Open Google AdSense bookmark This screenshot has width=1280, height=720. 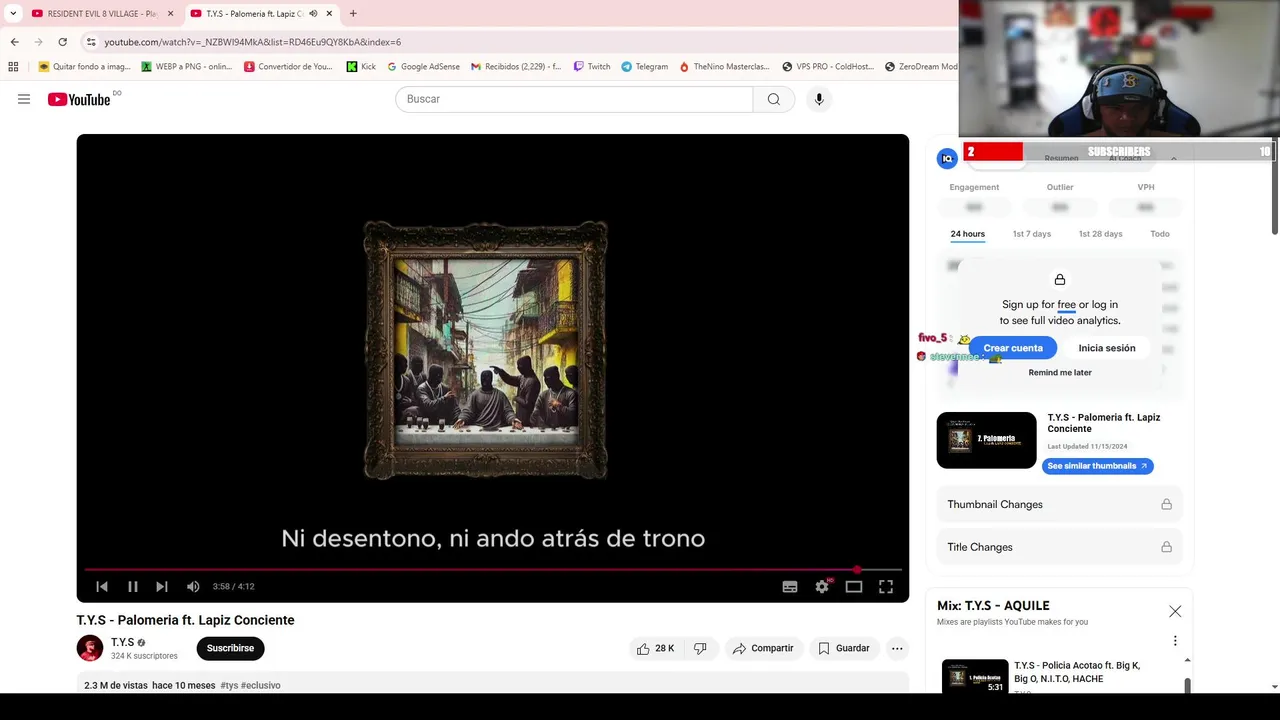tap(423, 67)
